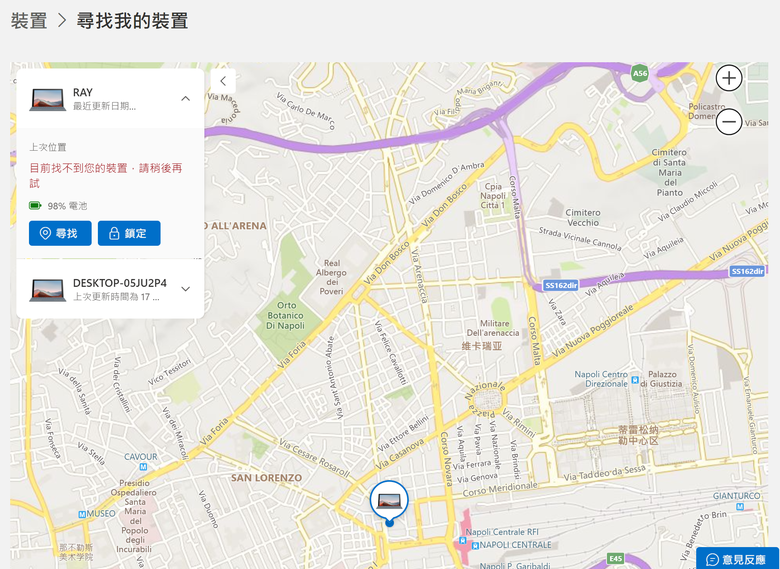Expand the DESKTOP-05JU2P4 device entry
This screenshot has height=569, width=780.
click(186, 289)
